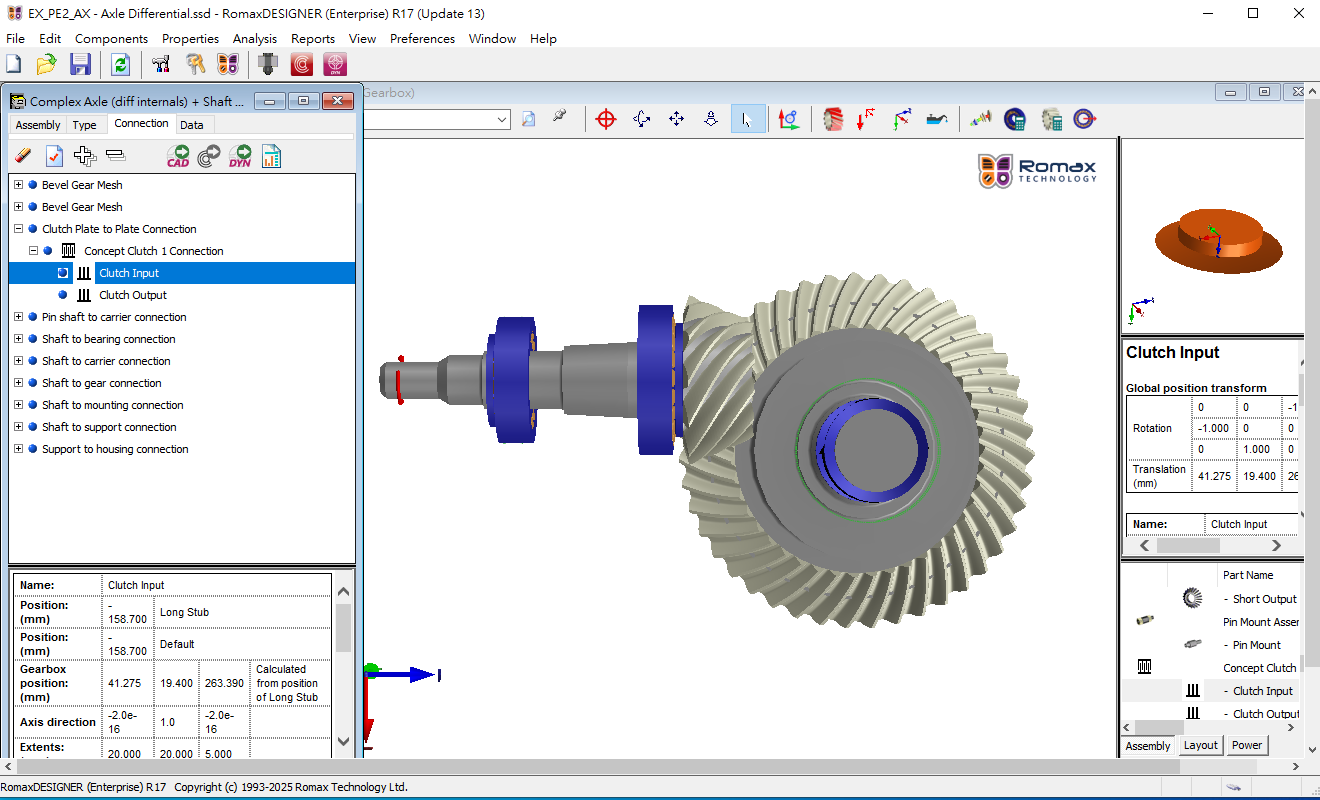Click the DYN export icon in panel

coord(240,156)
